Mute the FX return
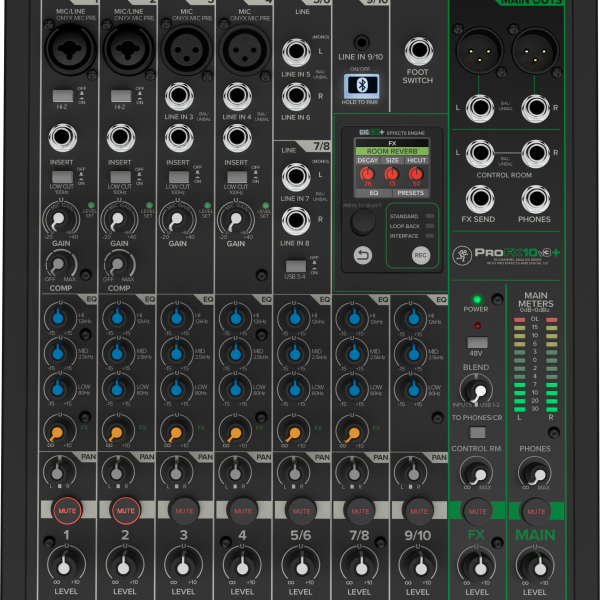The width and height of the screenshot is (600, 600). coord(478,511)
